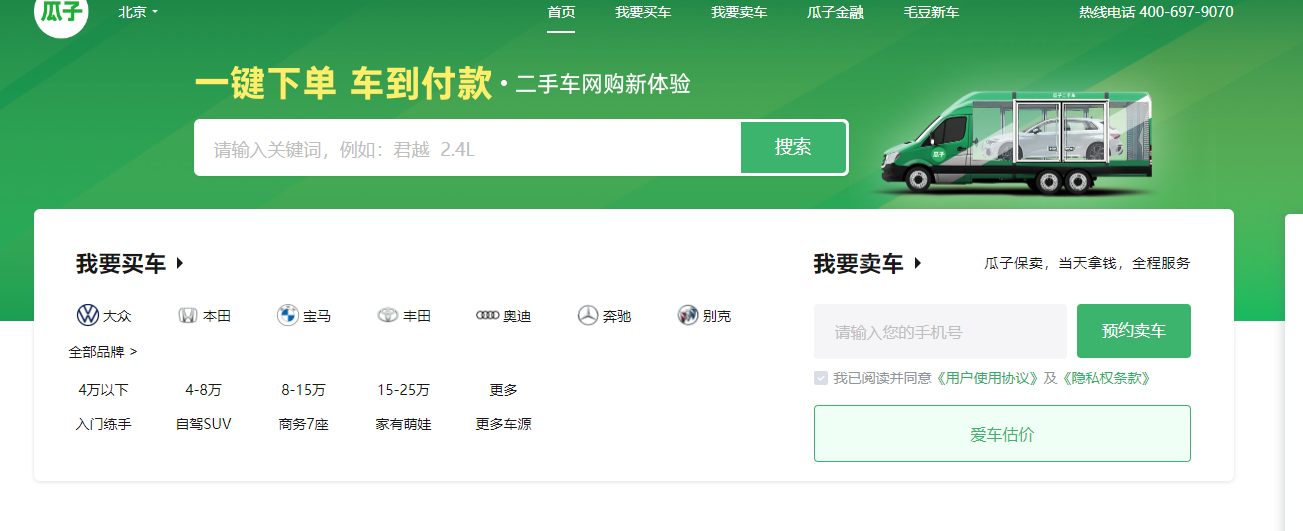Click the delivery truck banner image
The height and width of the screenshot is (531, 1303).
click(1015, 142)
